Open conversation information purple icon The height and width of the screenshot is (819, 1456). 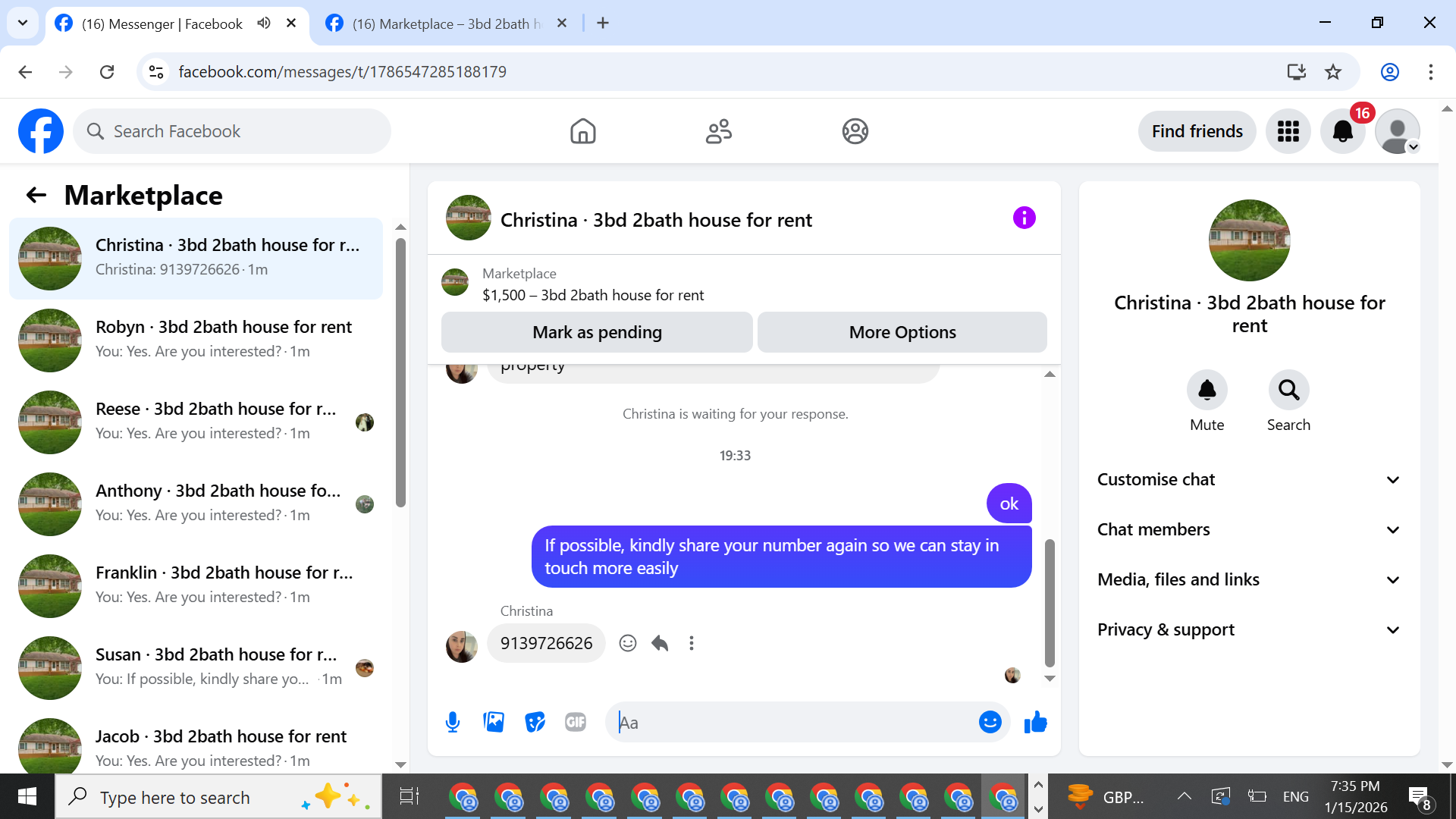(1024, 218)
